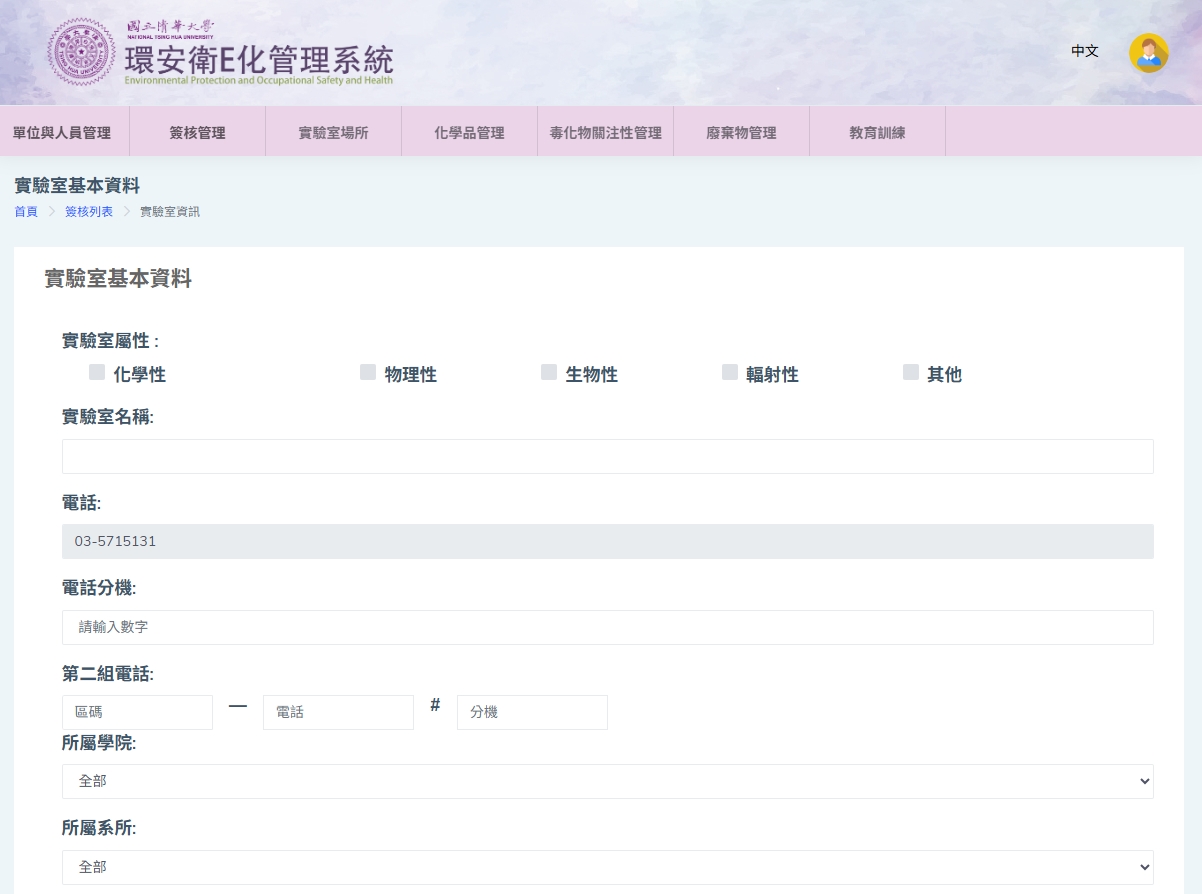Open the 化學品管理 menu
Image resolution: width=1202 pixels, height=894 pixels.
(x=469, y=133)
